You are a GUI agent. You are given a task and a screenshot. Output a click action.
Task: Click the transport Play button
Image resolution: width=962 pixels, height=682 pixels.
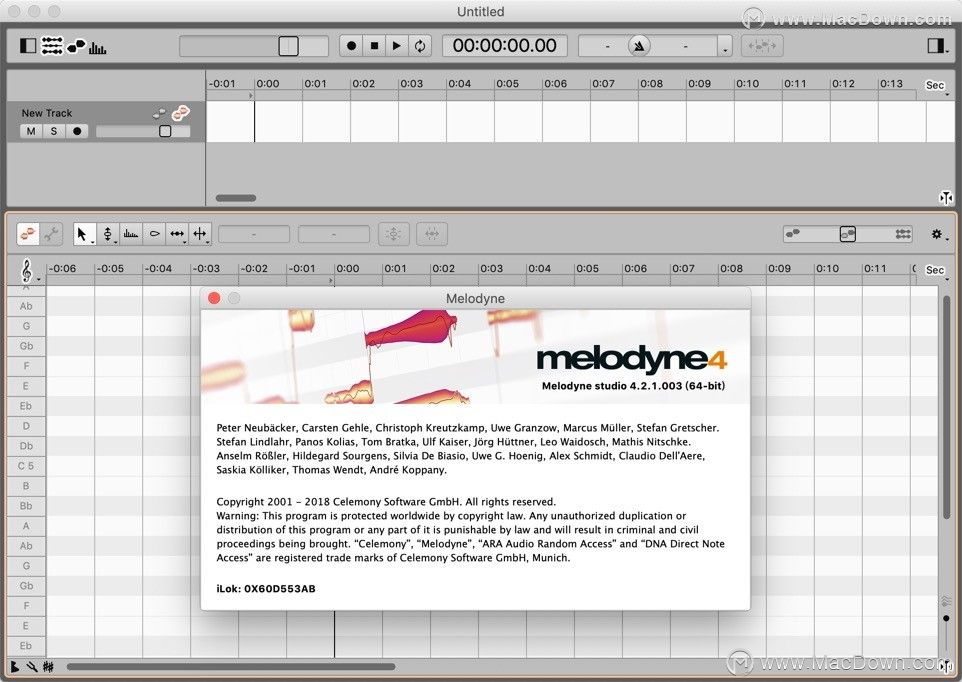397,45
